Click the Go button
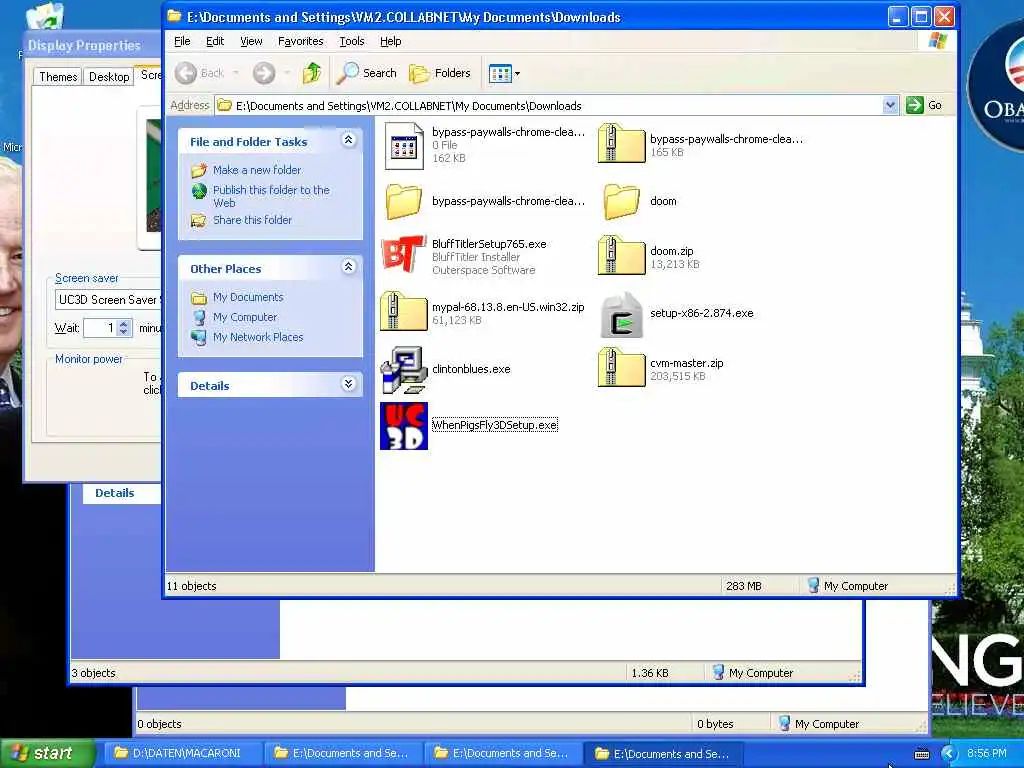 point(924,105)
